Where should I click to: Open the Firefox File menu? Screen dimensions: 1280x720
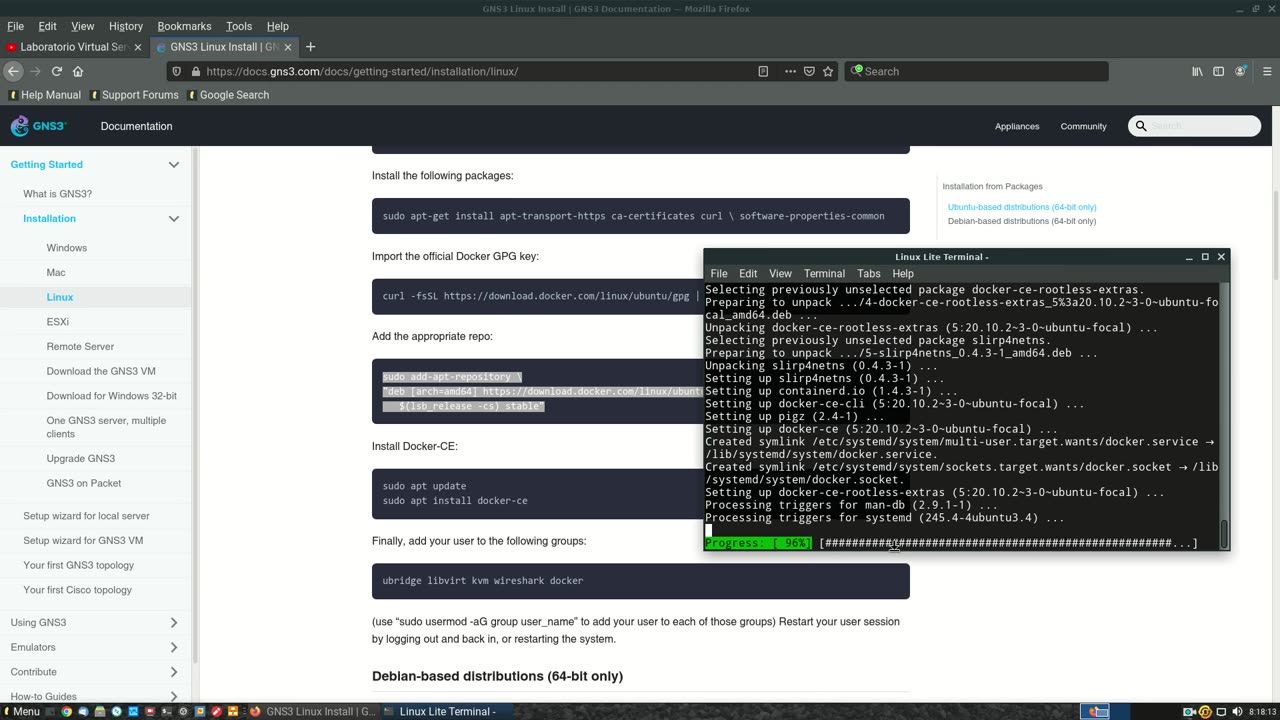coord(16,26)
